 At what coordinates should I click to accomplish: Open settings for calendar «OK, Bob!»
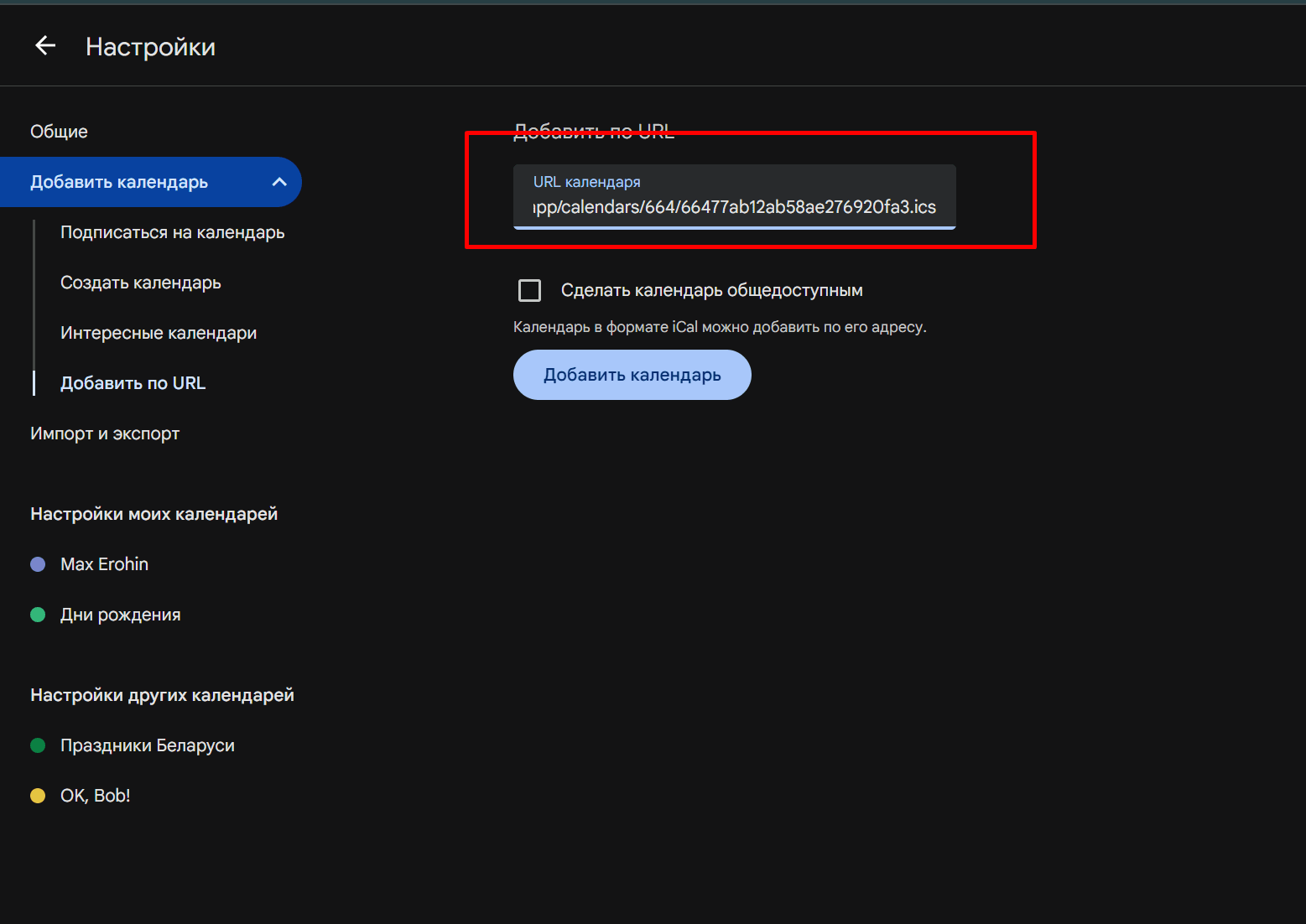[x=95, y=795]
